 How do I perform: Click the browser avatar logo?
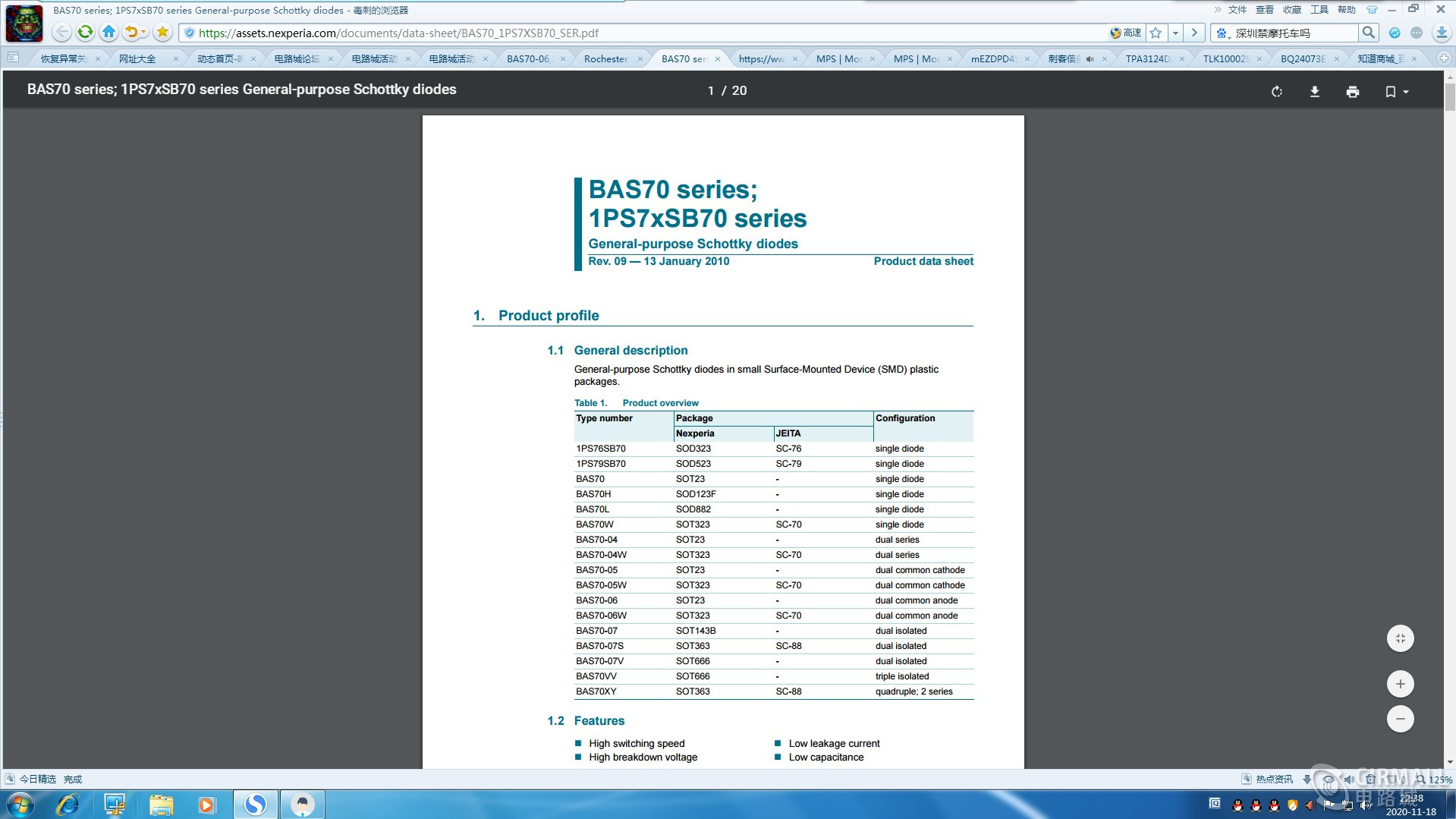pyautogui.click(x=24, y=23)
